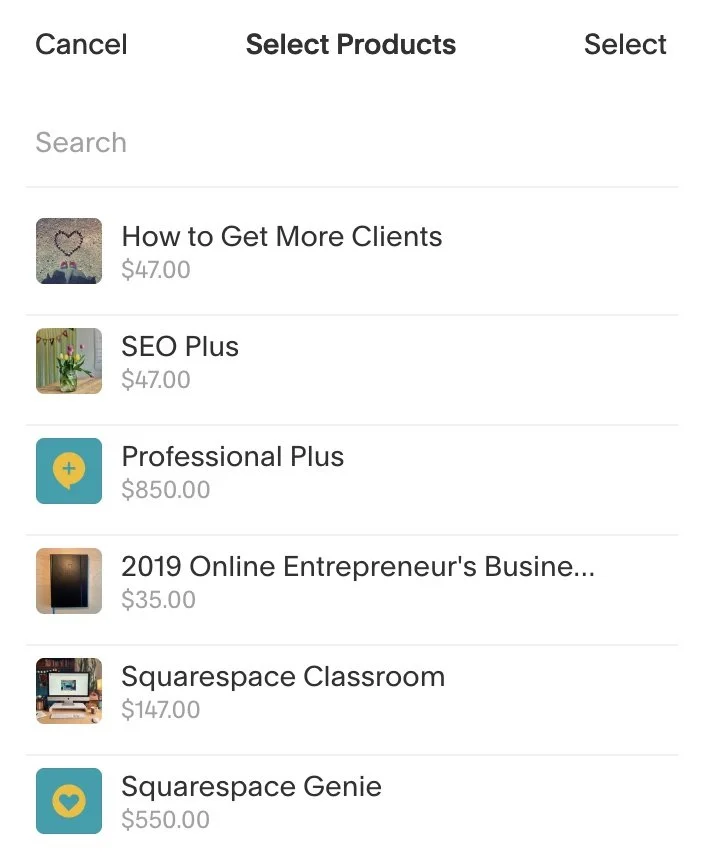Tap the black planner thumbnail
The height and width of the screenshot is (866, 702).
[69, 580]
